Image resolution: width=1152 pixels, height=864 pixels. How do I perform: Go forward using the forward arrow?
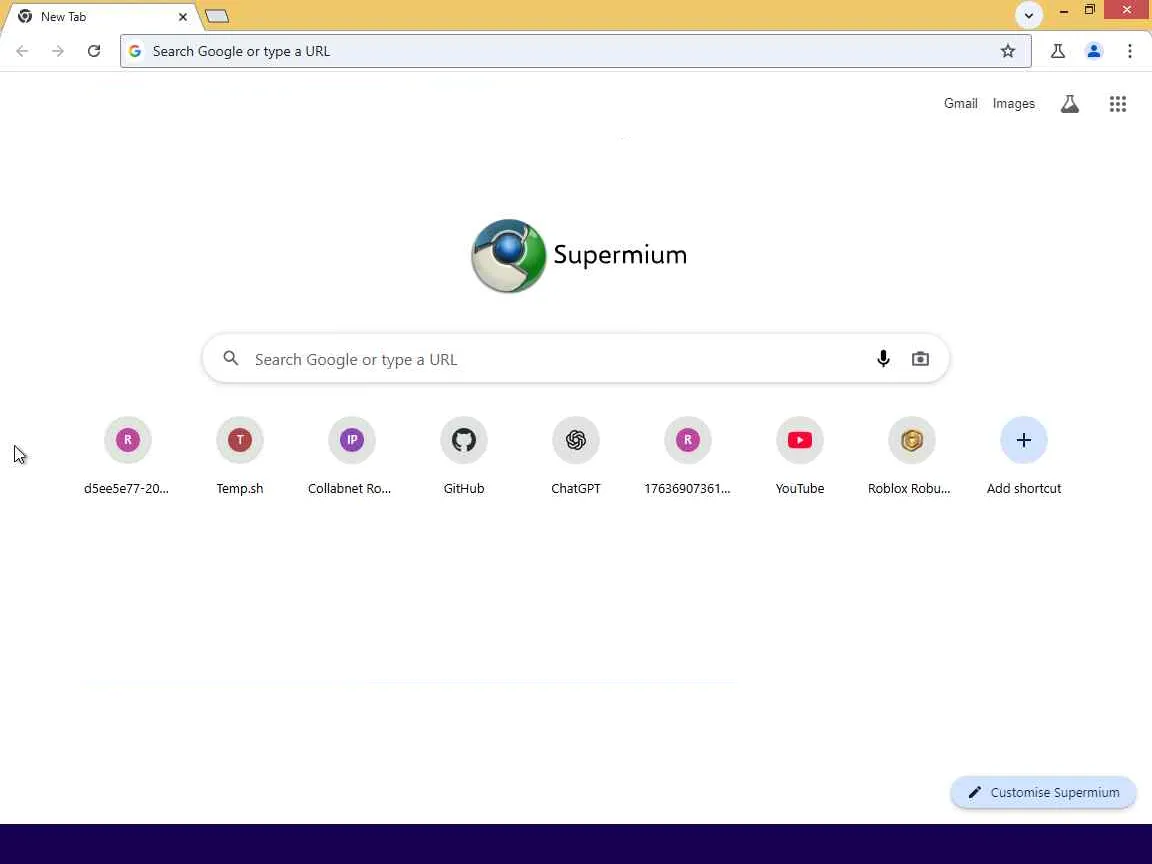[x=57, y=51]
